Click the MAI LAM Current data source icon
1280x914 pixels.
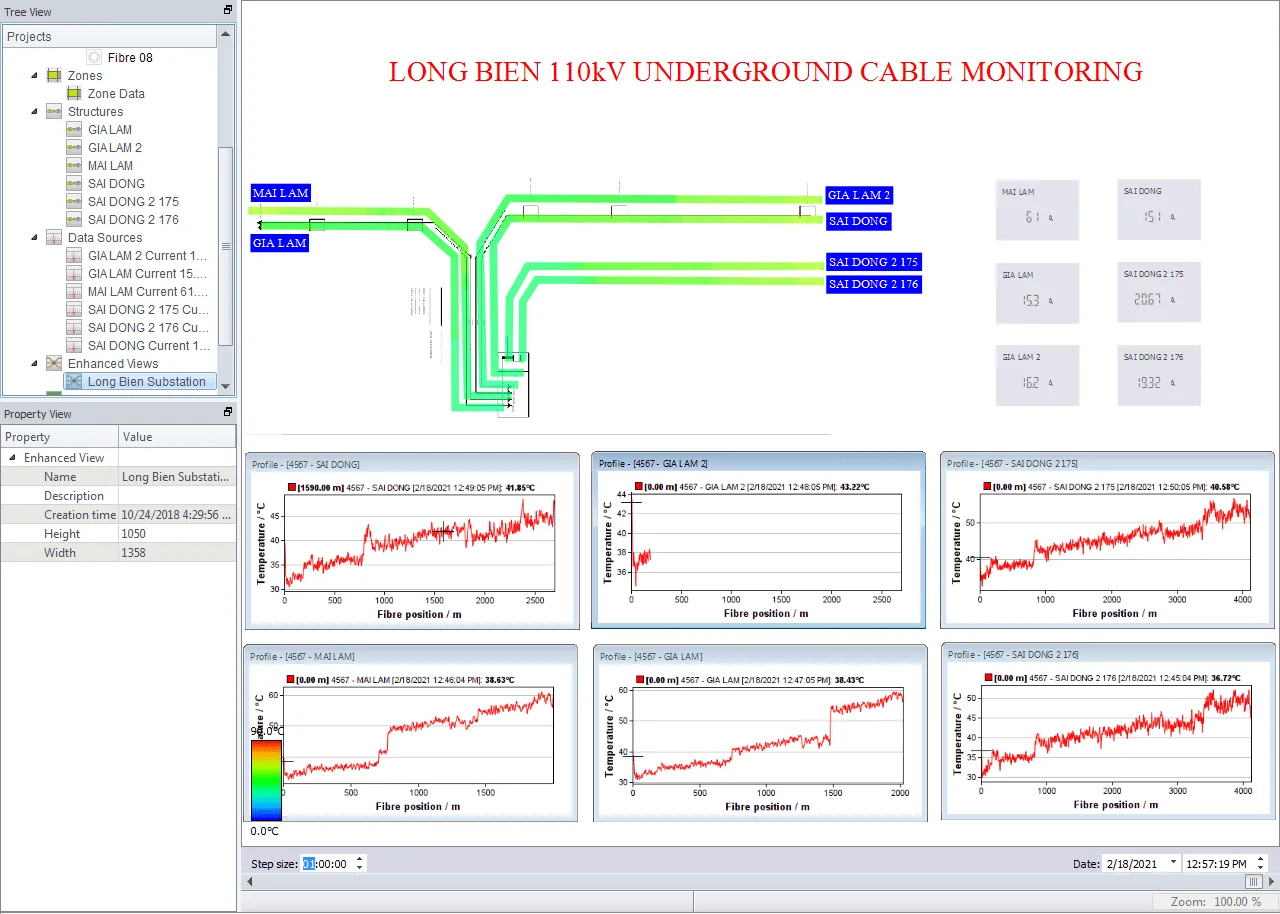point(74,292)
